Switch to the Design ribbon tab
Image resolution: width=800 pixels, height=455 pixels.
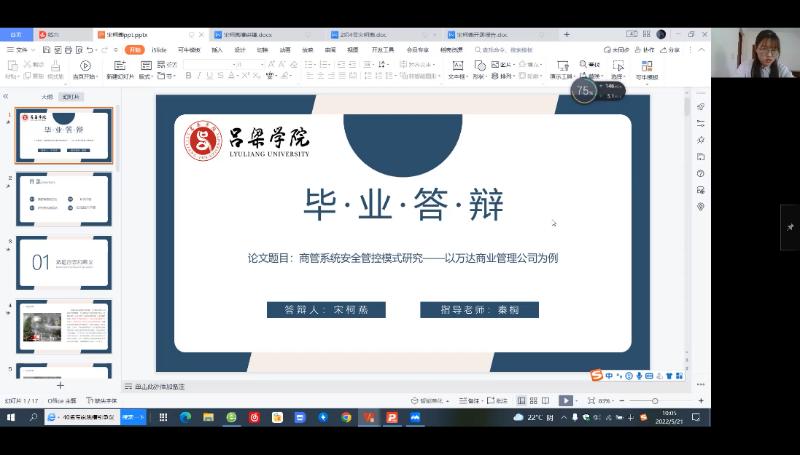[x=240, y=49]
